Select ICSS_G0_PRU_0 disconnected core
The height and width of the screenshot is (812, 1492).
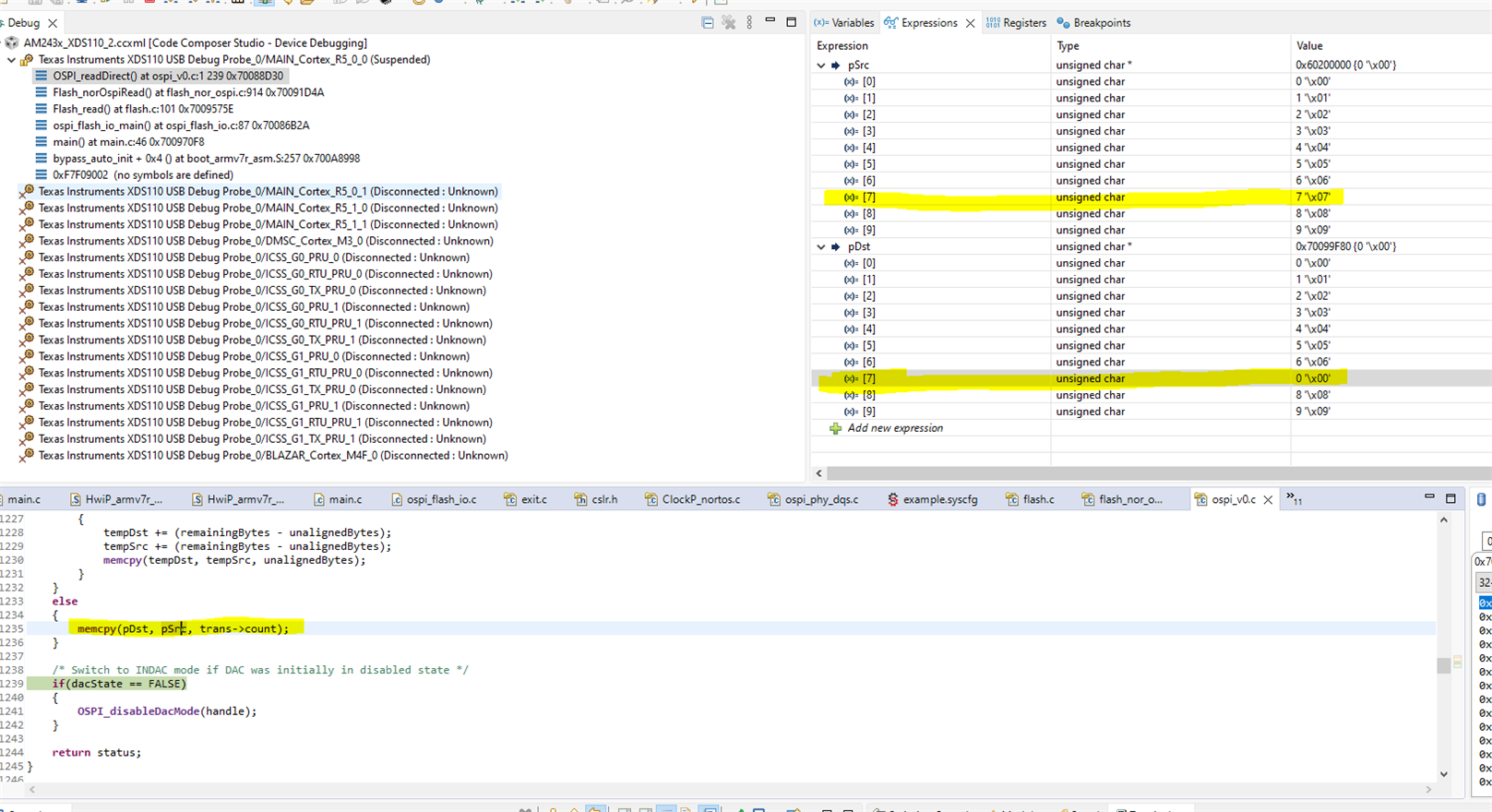(x=254, y=258)
